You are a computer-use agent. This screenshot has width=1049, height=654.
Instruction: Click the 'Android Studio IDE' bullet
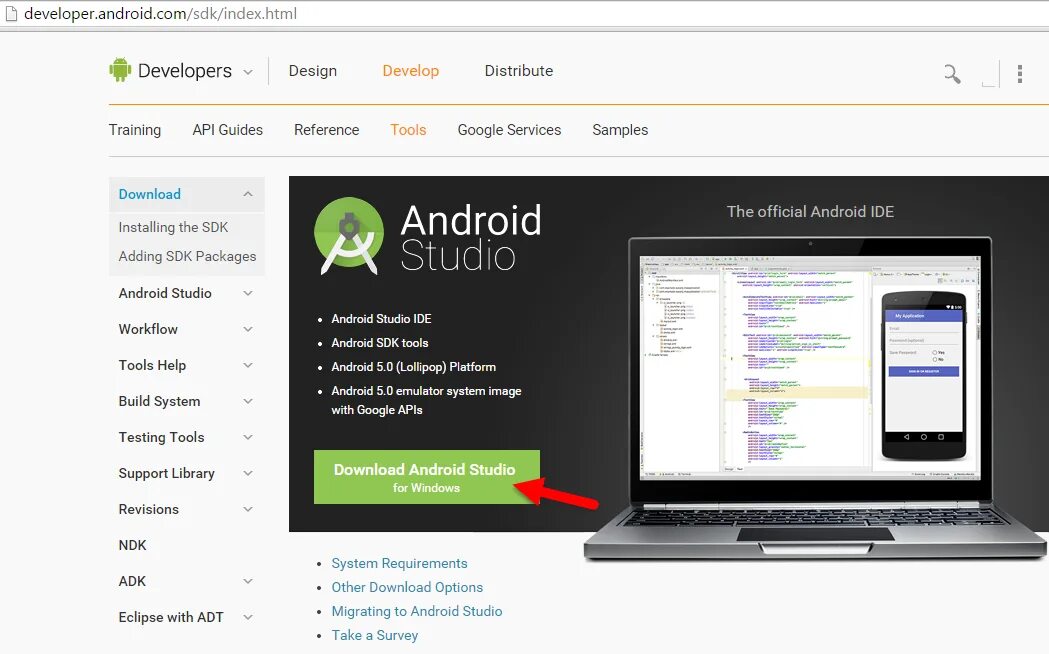pos(381,319)
